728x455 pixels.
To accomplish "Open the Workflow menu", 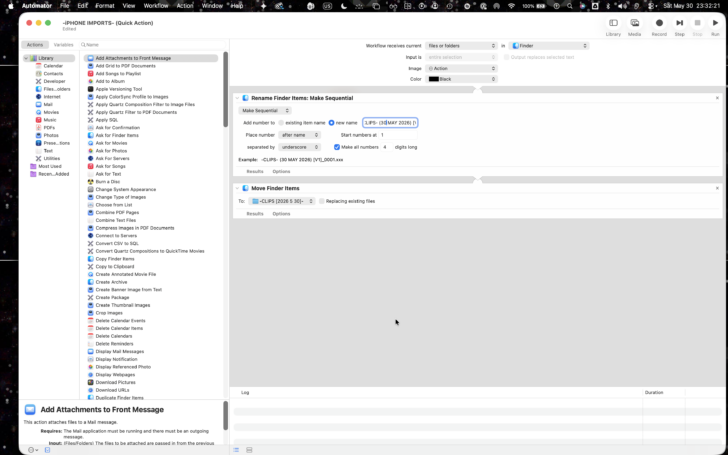I will coord(156,6).
